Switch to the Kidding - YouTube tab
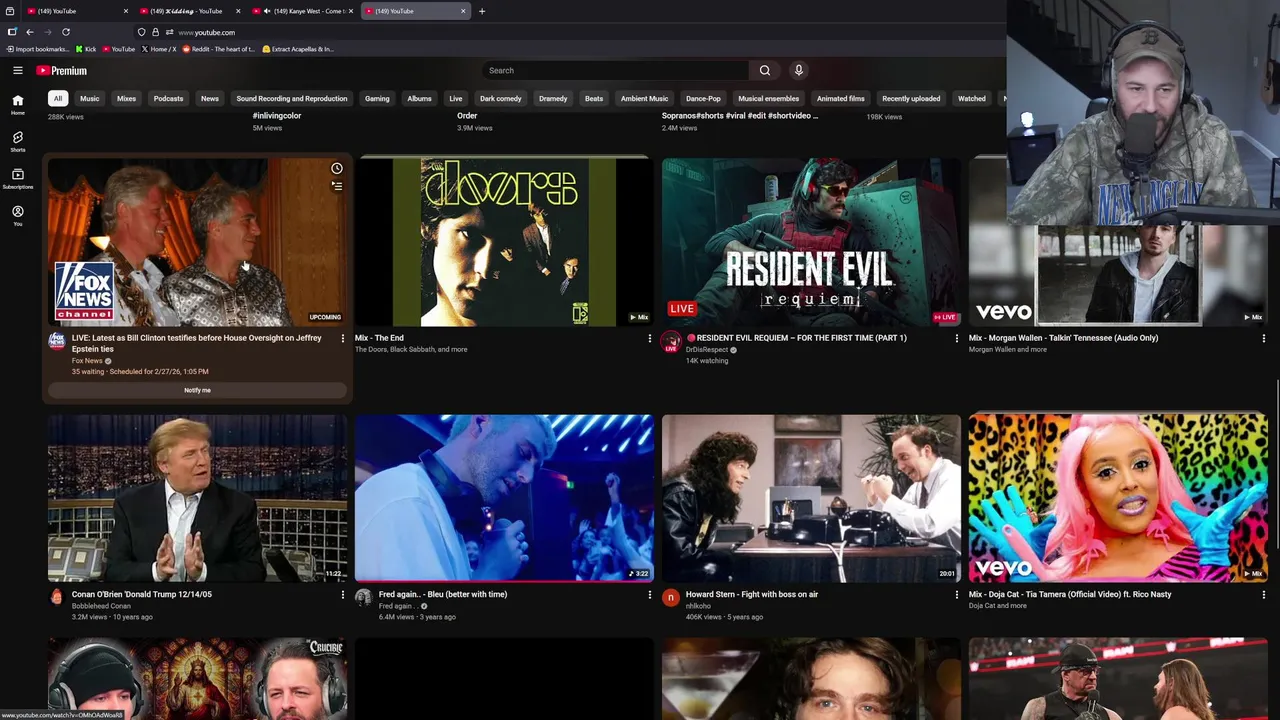 pos(190,11)
